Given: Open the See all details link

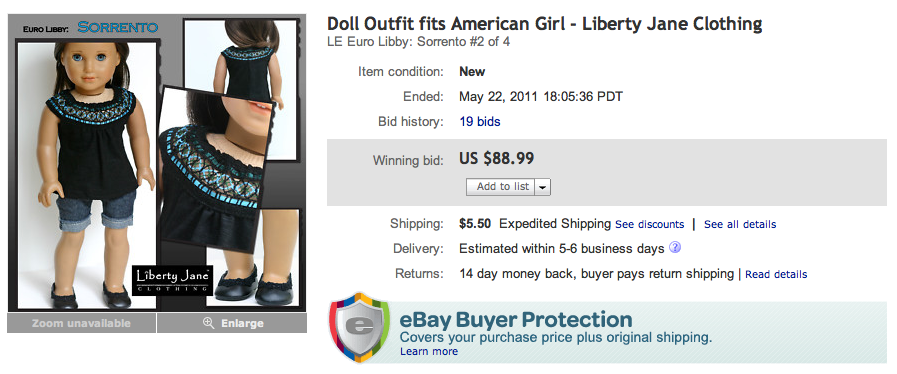Looking at the screenshot, I should [740, 224].
